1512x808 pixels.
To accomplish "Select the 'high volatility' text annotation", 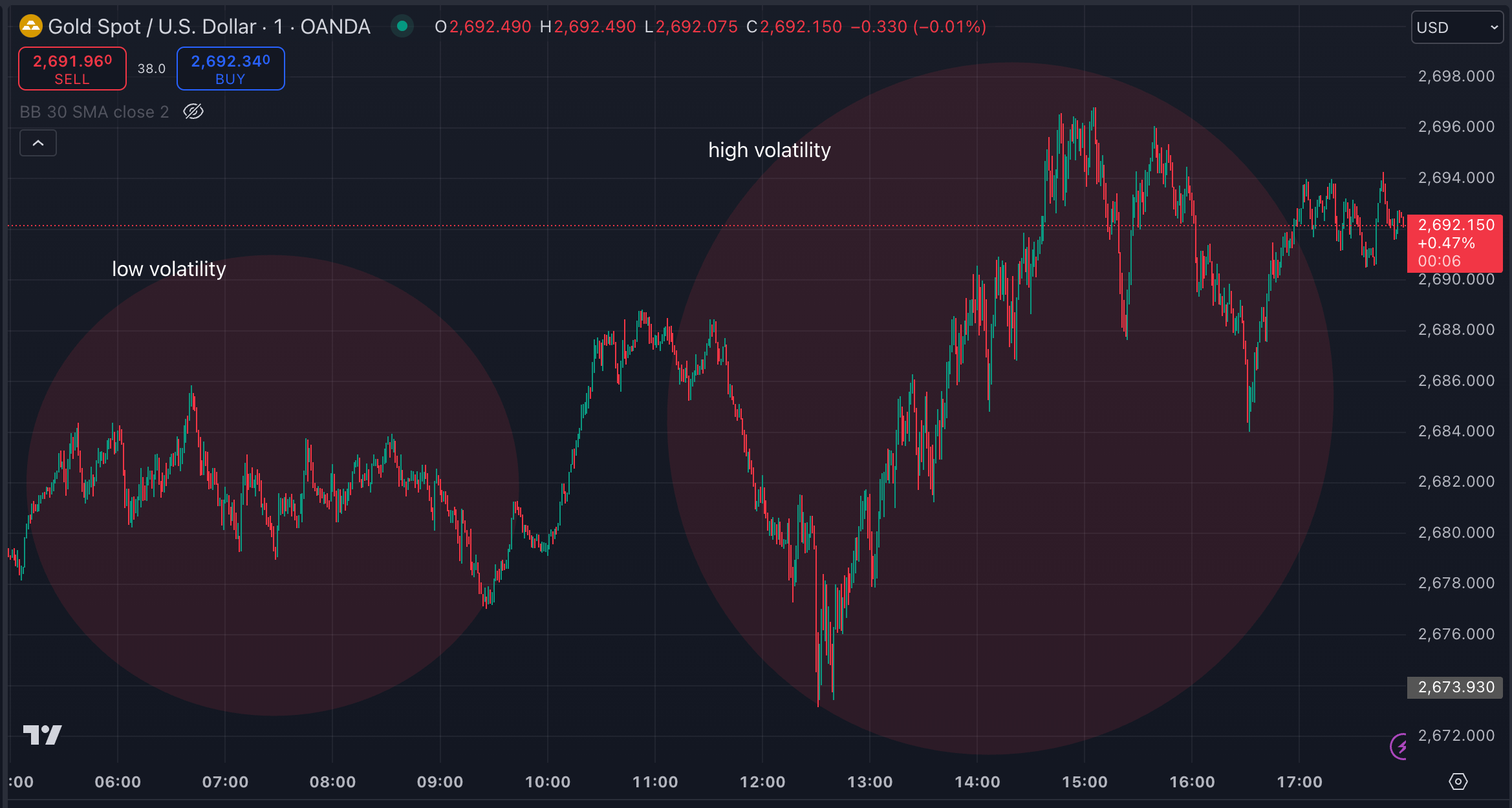I will (770, 150).
